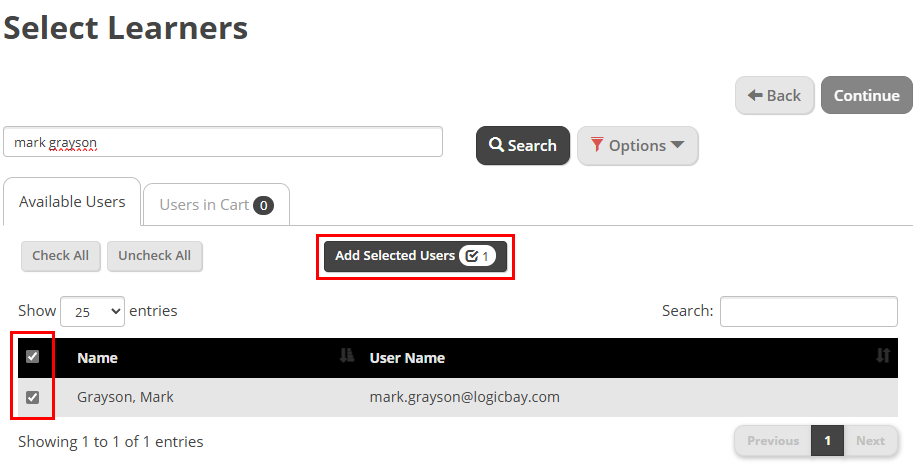The height and width of the screenshot is (470, 919).
Task: Click the cart count badge showing 0
Action: [x=264, y=205]
